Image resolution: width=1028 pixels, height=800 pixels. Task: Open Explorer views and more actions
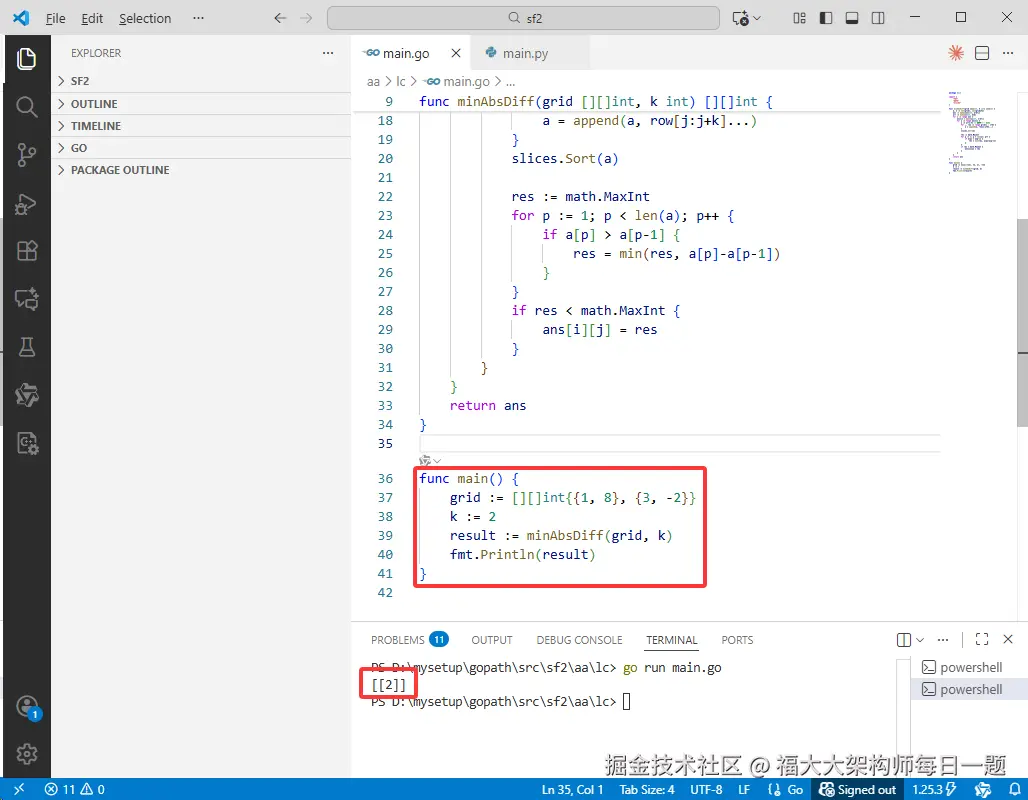point(328,53)
